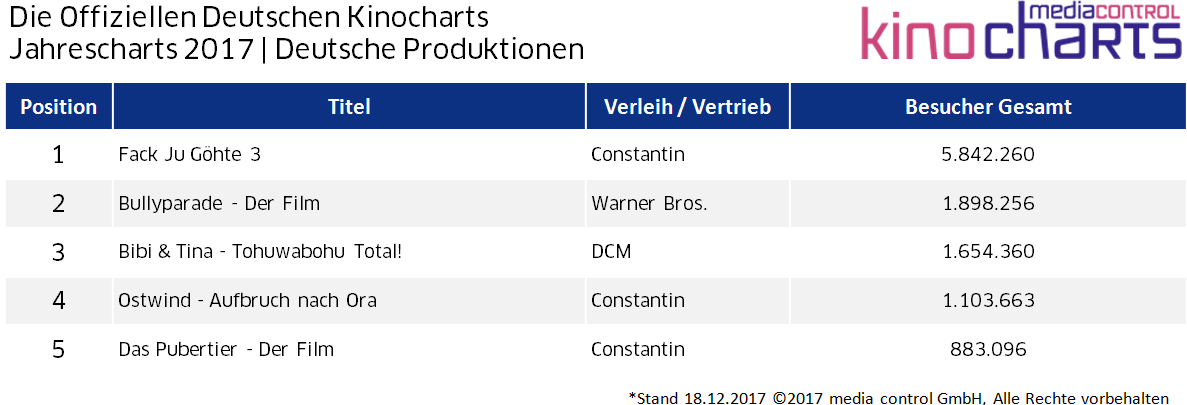This screenshot has height=405, width=1187.
Task: Click Constantin distributor in the first row
Action: click(638, 154)
